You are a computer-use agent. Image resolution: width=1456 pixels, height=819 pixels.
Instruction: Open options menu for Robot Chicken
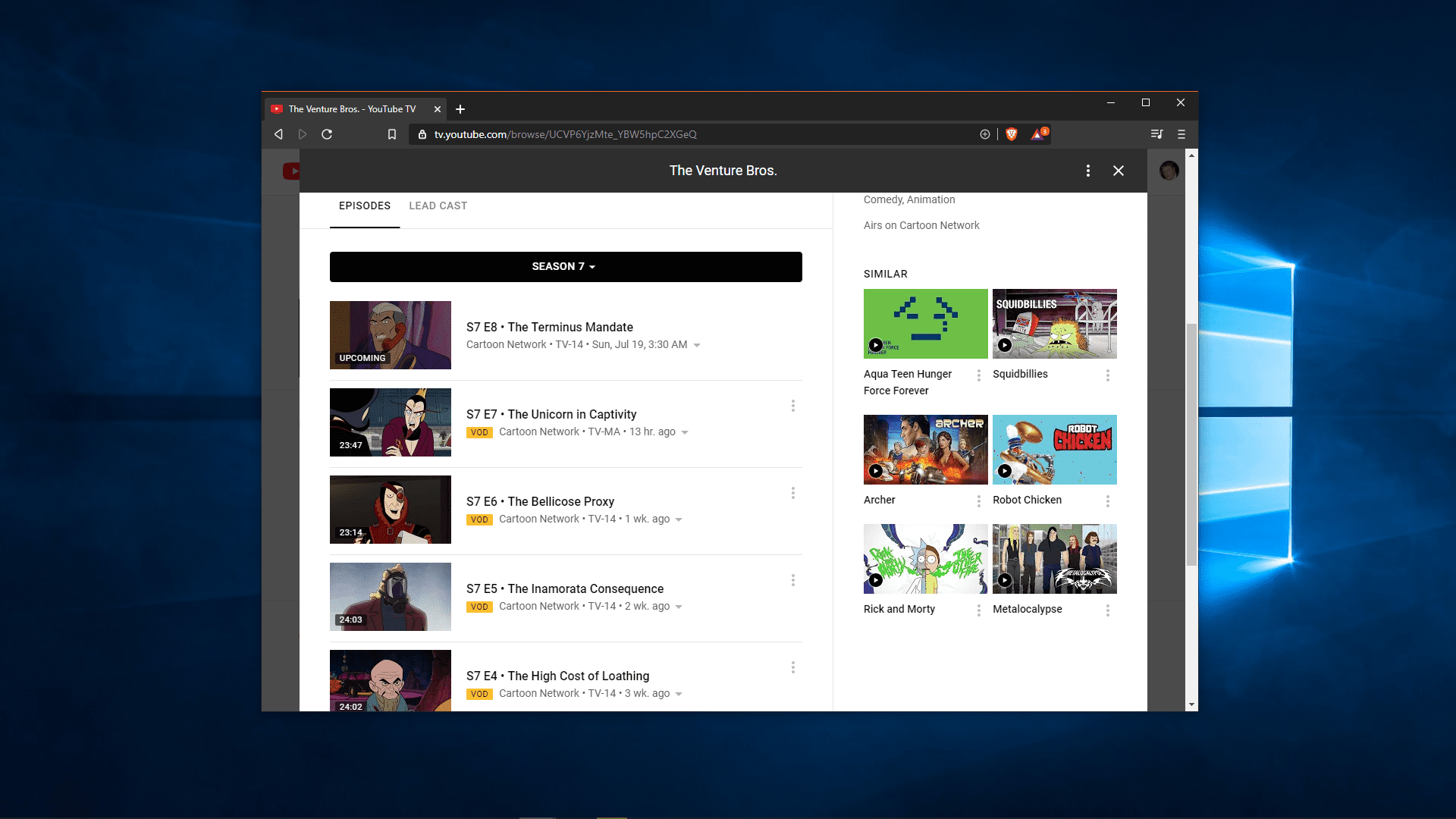1108,501
